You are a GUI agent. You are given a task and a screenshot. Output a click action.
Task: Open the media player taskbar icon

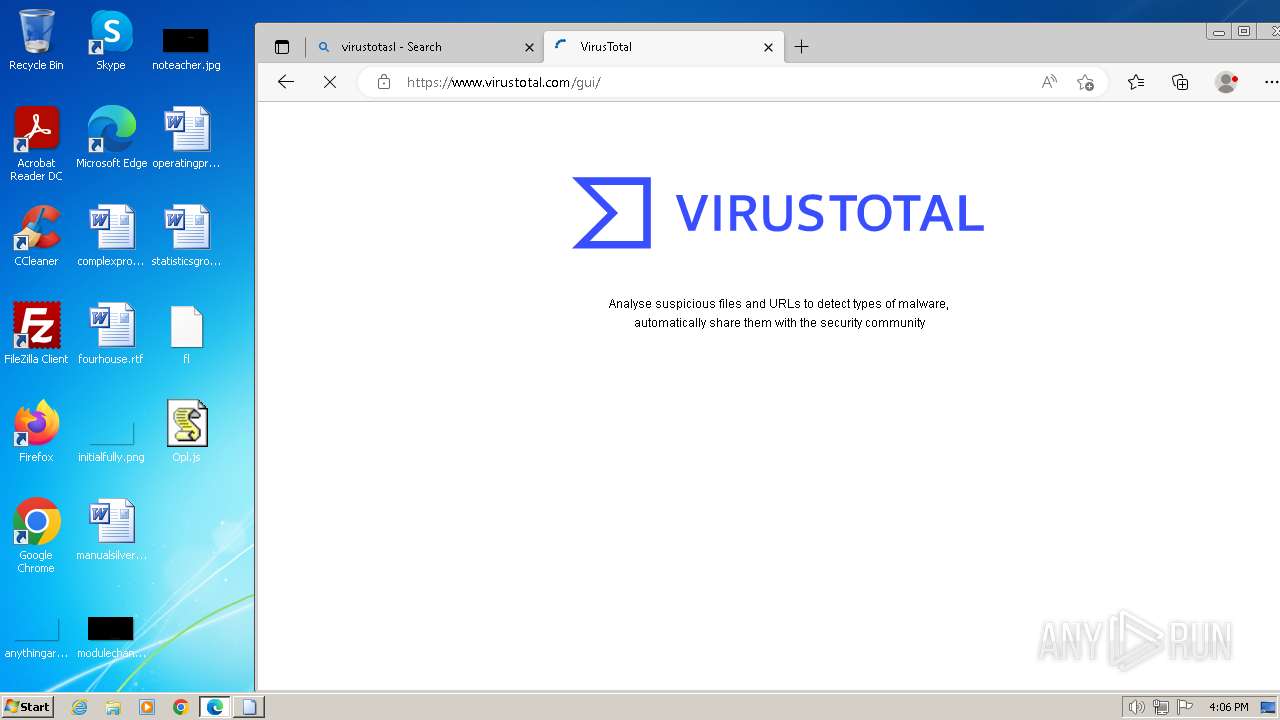pyautogui.click(x=147, y=707)
